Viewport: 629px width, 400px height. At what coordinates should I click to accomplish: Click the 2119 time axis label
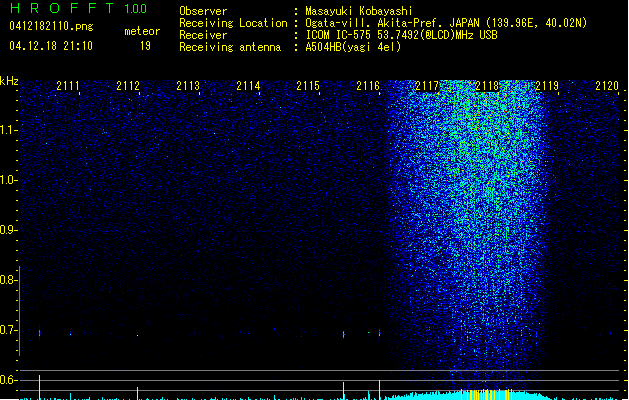pyautogui.click(x=547, y=86)
